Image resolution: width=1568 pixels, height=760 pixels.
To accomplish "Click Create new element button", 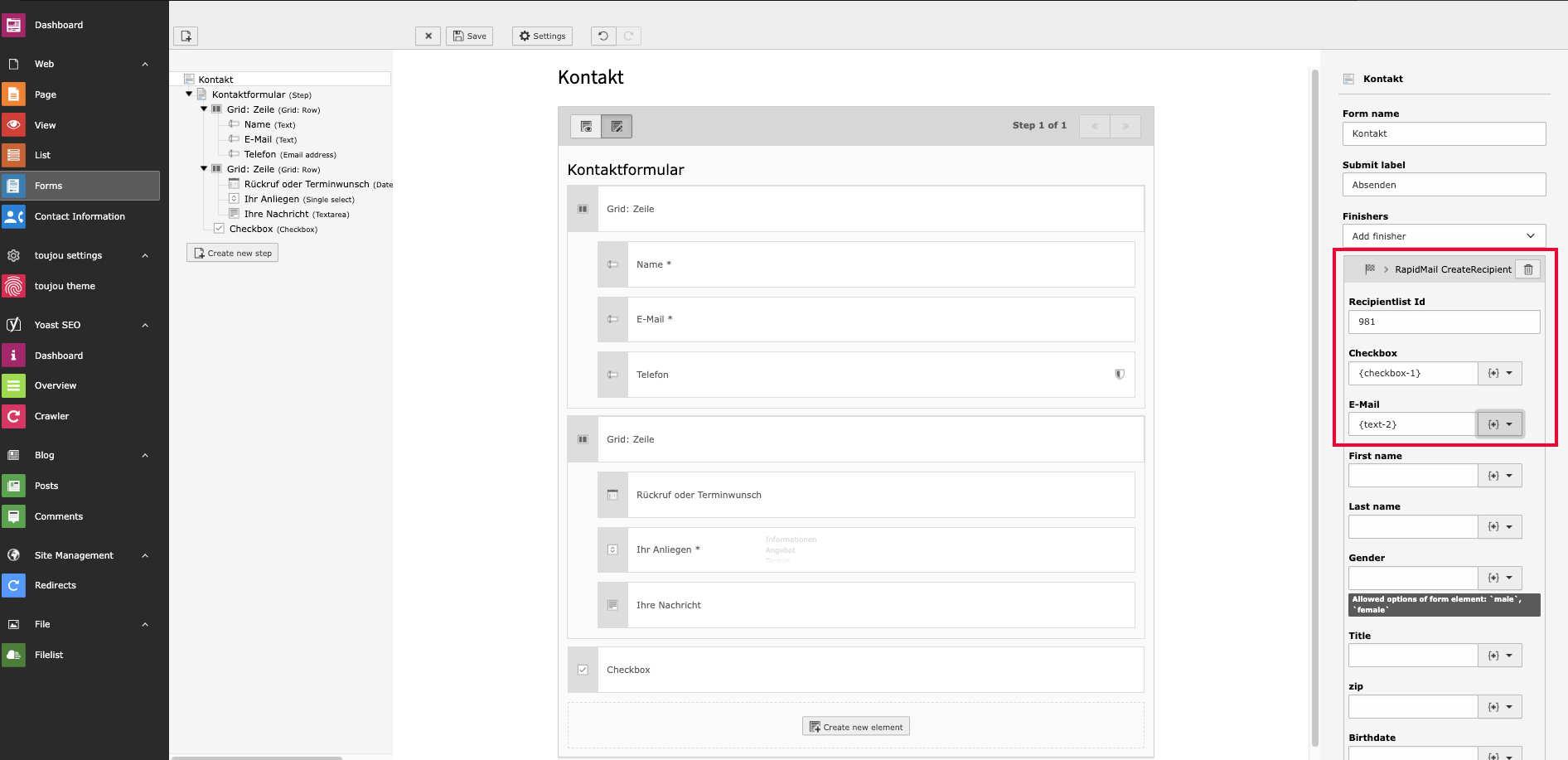I will (855, 727).
